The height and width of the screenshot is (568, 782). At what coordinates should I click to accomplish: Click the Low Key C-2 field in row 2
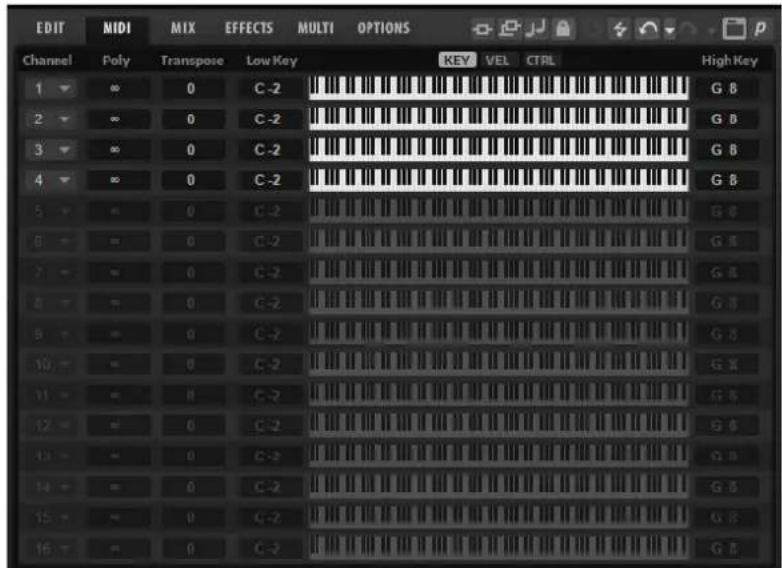click(269, 119)
